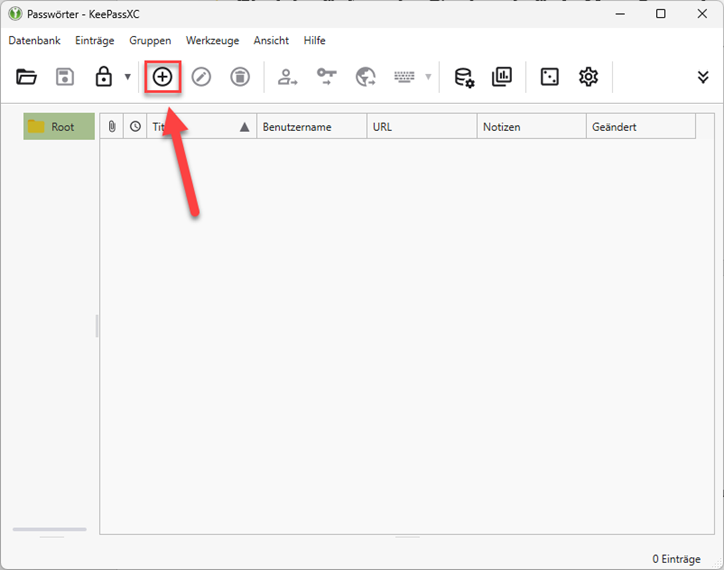Open the Hilfe menu
This screenshot has width=724, height=570.
(x=314, y=41)
